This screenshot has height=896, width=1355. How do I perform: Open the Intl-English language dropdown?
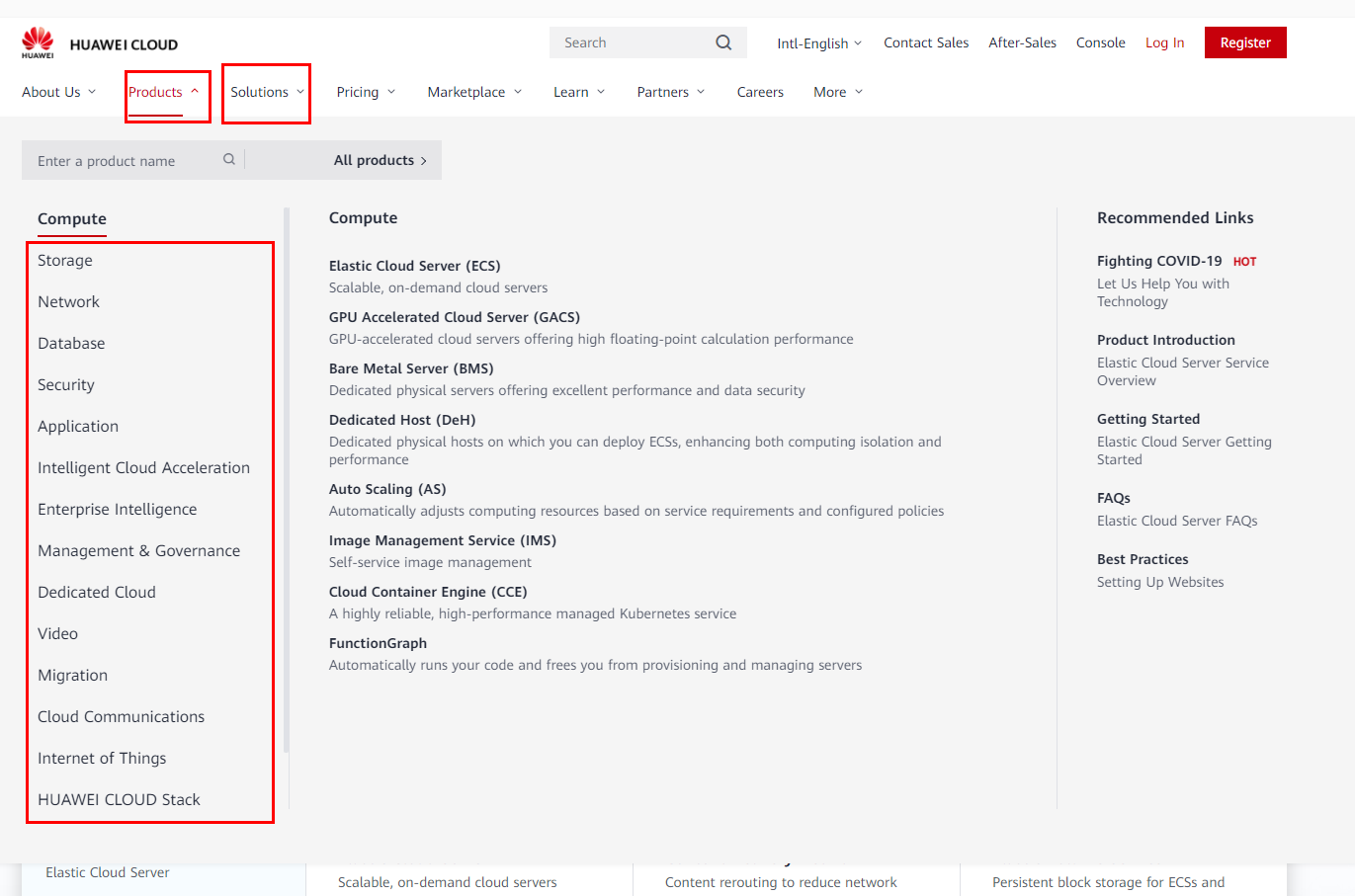tap(819, 43)
